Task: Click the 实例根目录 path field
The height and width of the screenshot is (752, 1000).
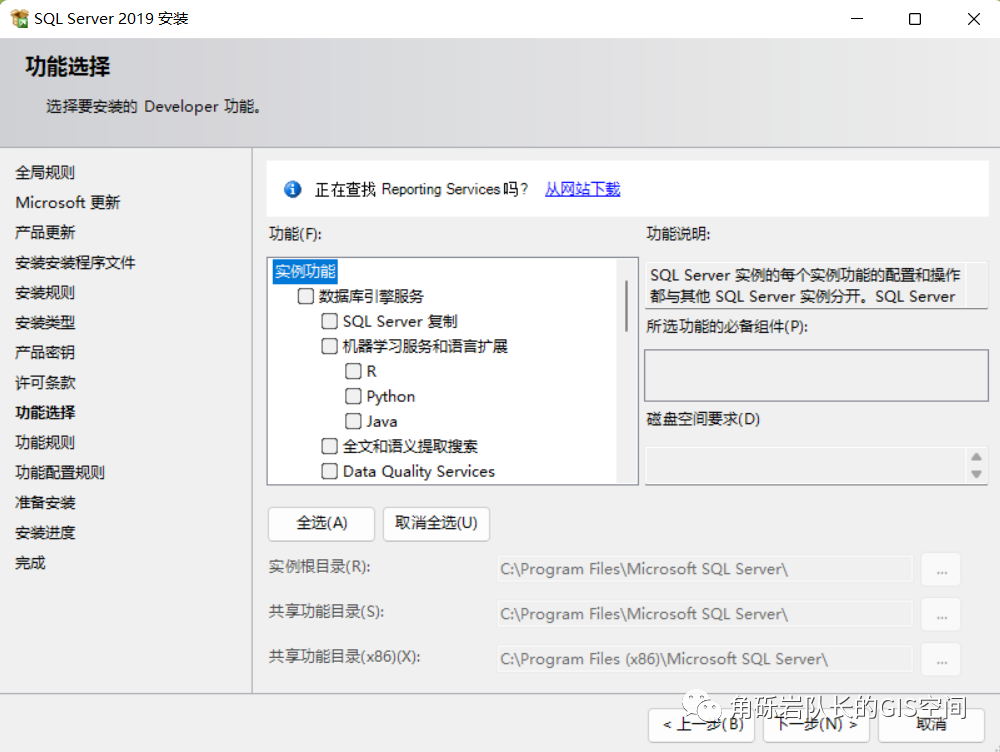Action: point(705,569)
